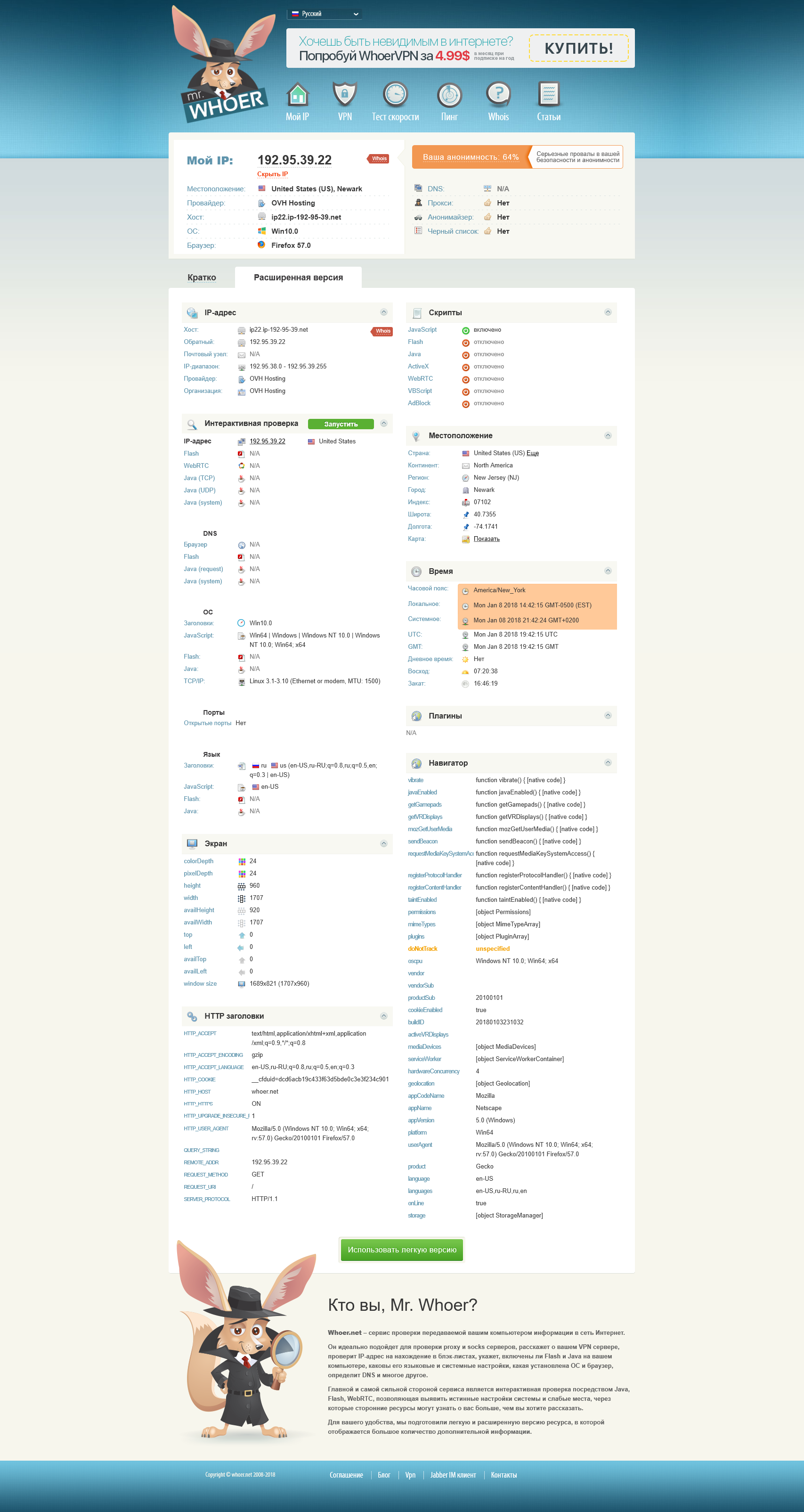Click the Местоположение pin icon
The width and height of the screenshot is (804, 1512).
pyautogui.click(x=416, y=436)
